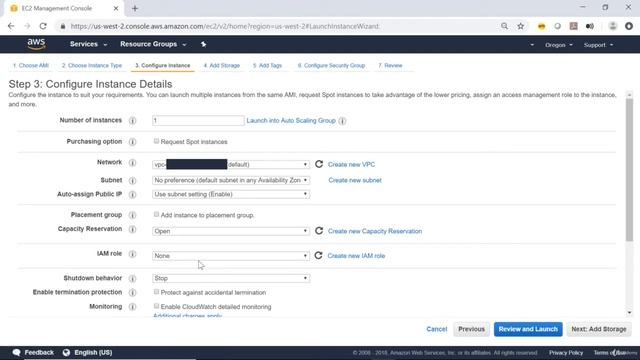Select step 3 Configure Instance tab
640x360 pixels.
(162, 65)
